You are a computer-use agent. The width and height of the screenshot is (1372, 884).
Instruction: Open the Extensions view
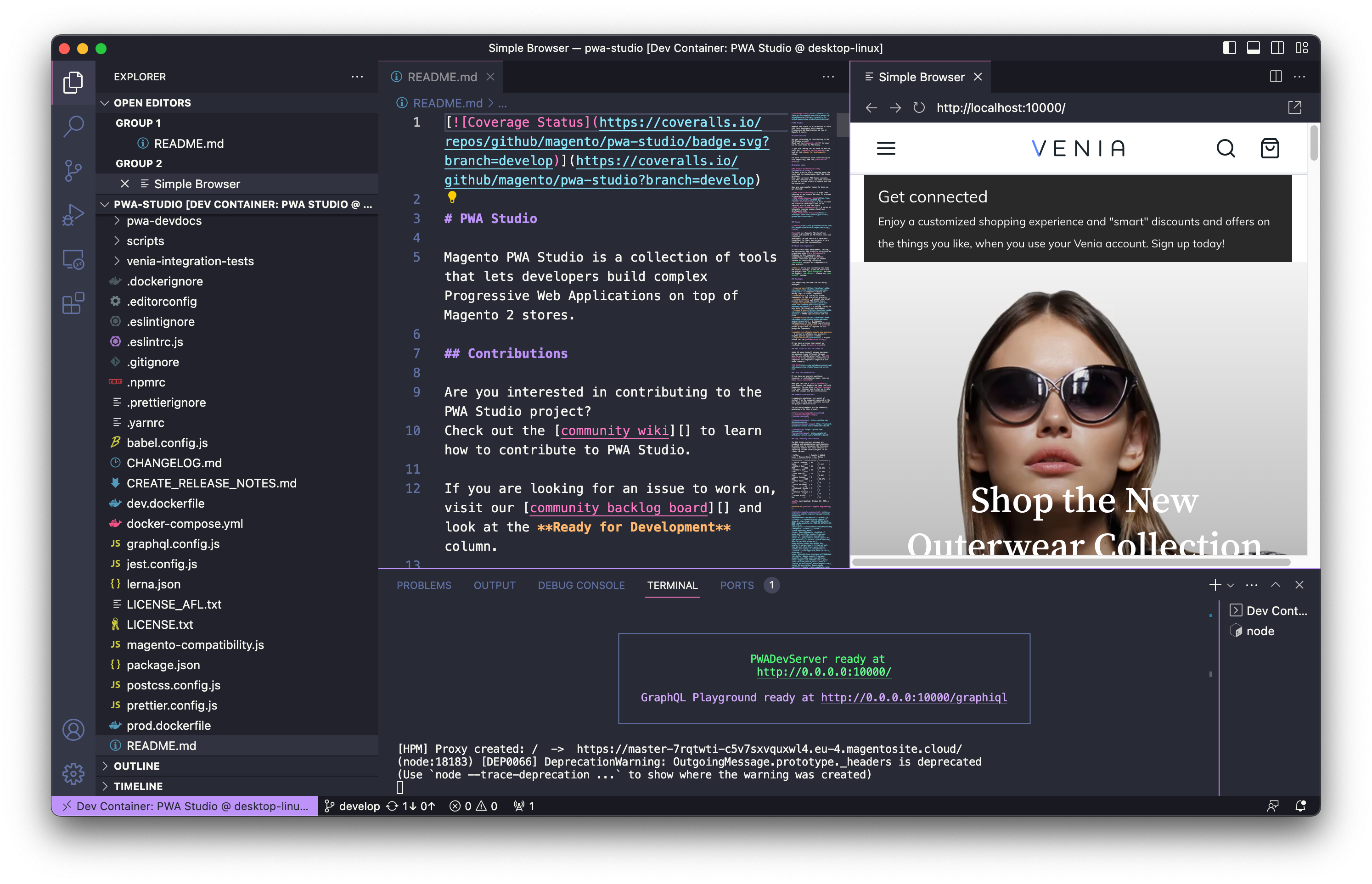73,303
